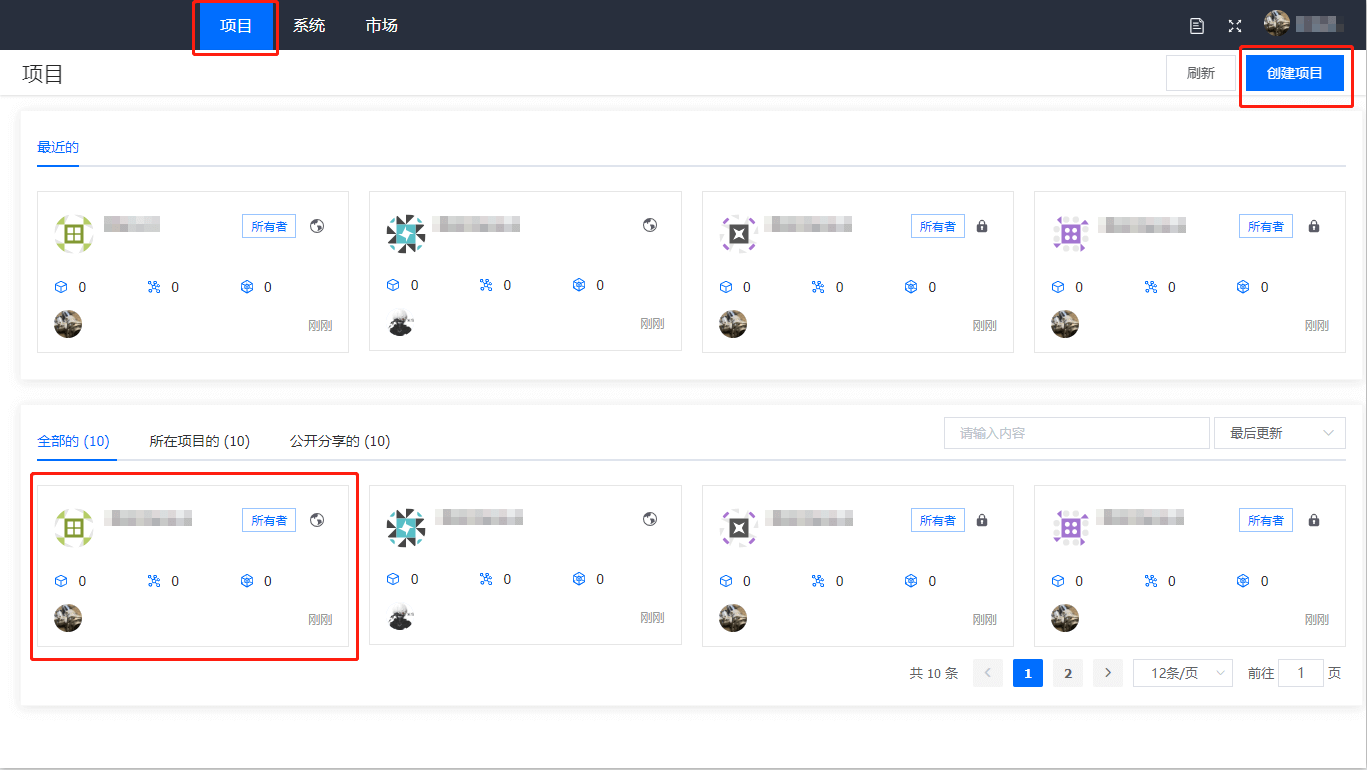This screenshot has width=1367, height=770.
Task: Toggle fullscreen icon in top bar
Action: (1235, 26)
